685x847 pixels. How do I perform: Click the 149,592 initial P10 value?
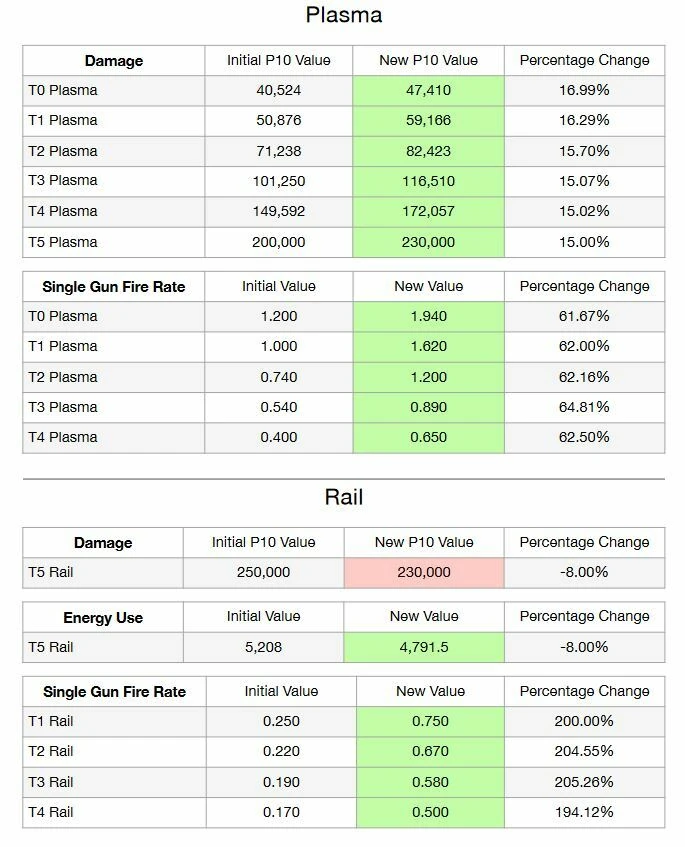tap(279, 211)
